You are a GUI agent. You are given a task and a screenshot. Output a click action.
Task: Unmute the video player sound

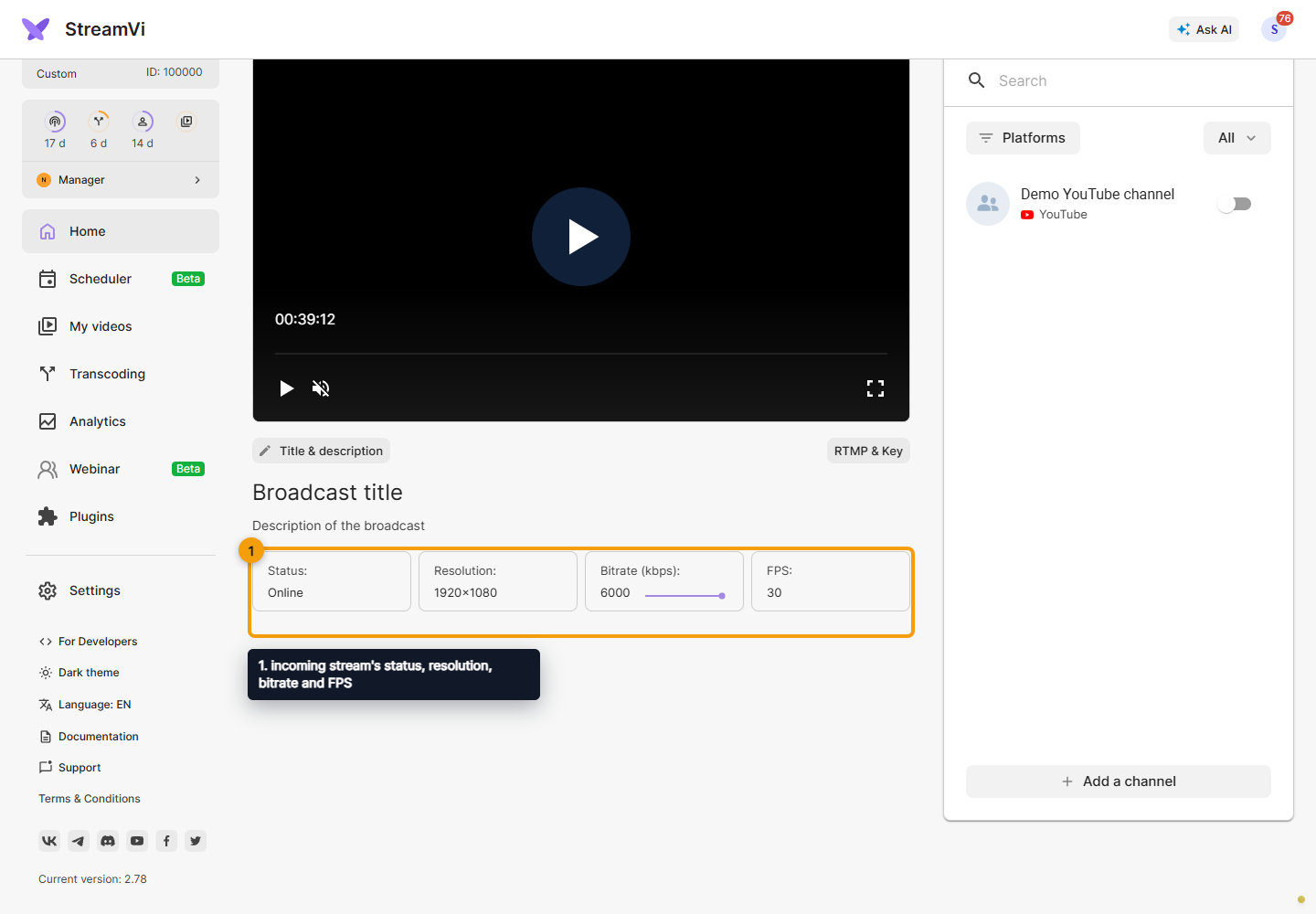click(x=321, y=388)
